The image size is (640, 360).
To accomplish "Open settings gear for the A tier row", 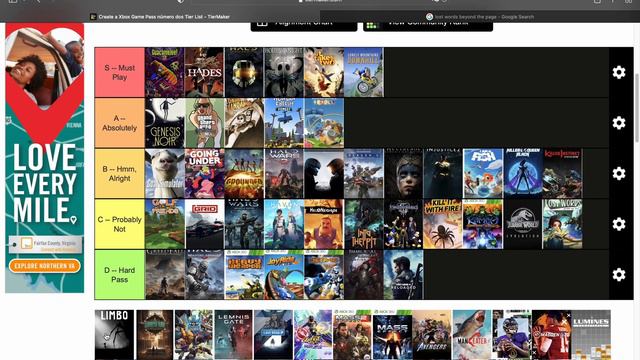I will (x=619, y=123).
